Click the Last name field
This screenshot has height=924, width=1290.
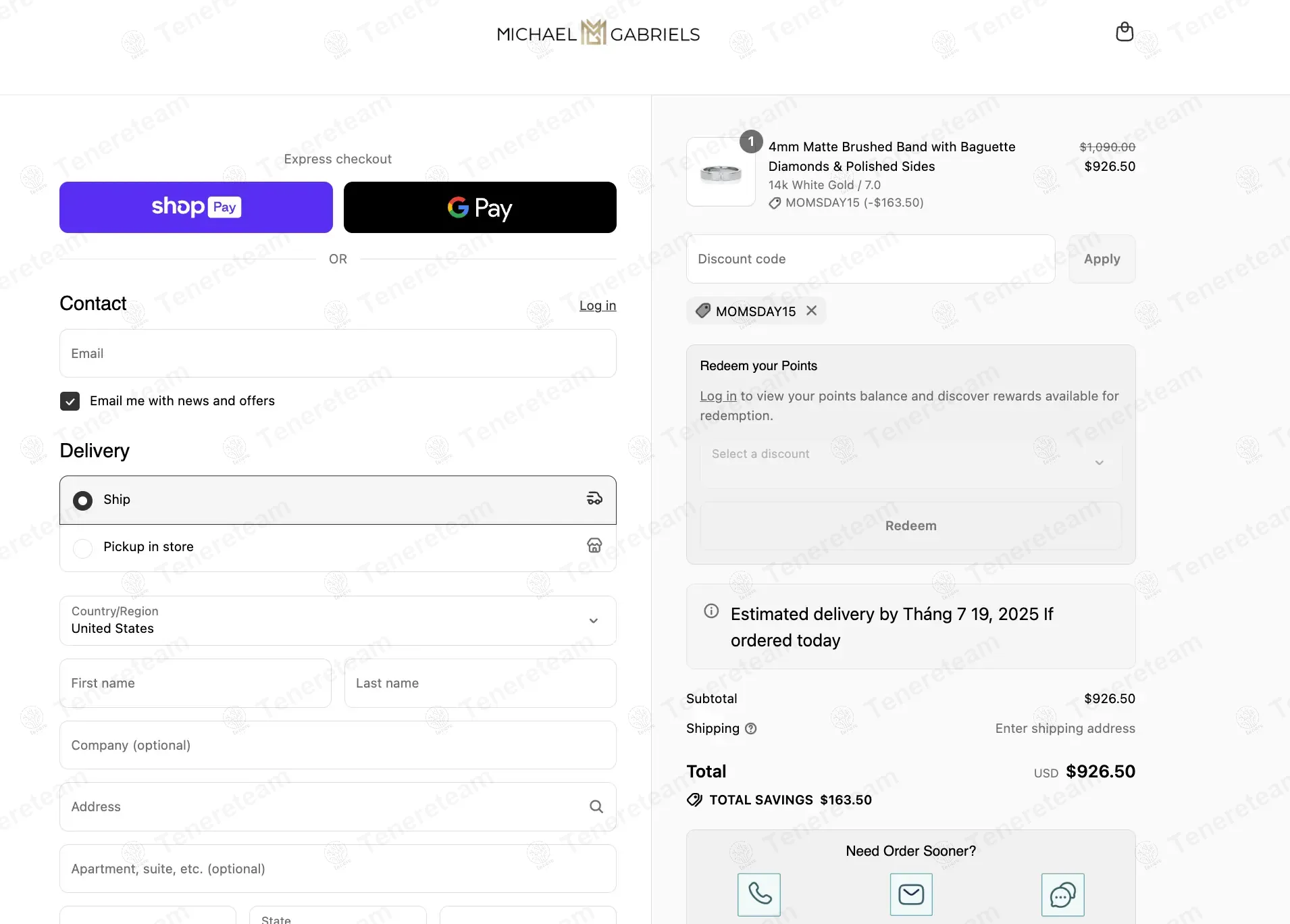pos(480,683)
